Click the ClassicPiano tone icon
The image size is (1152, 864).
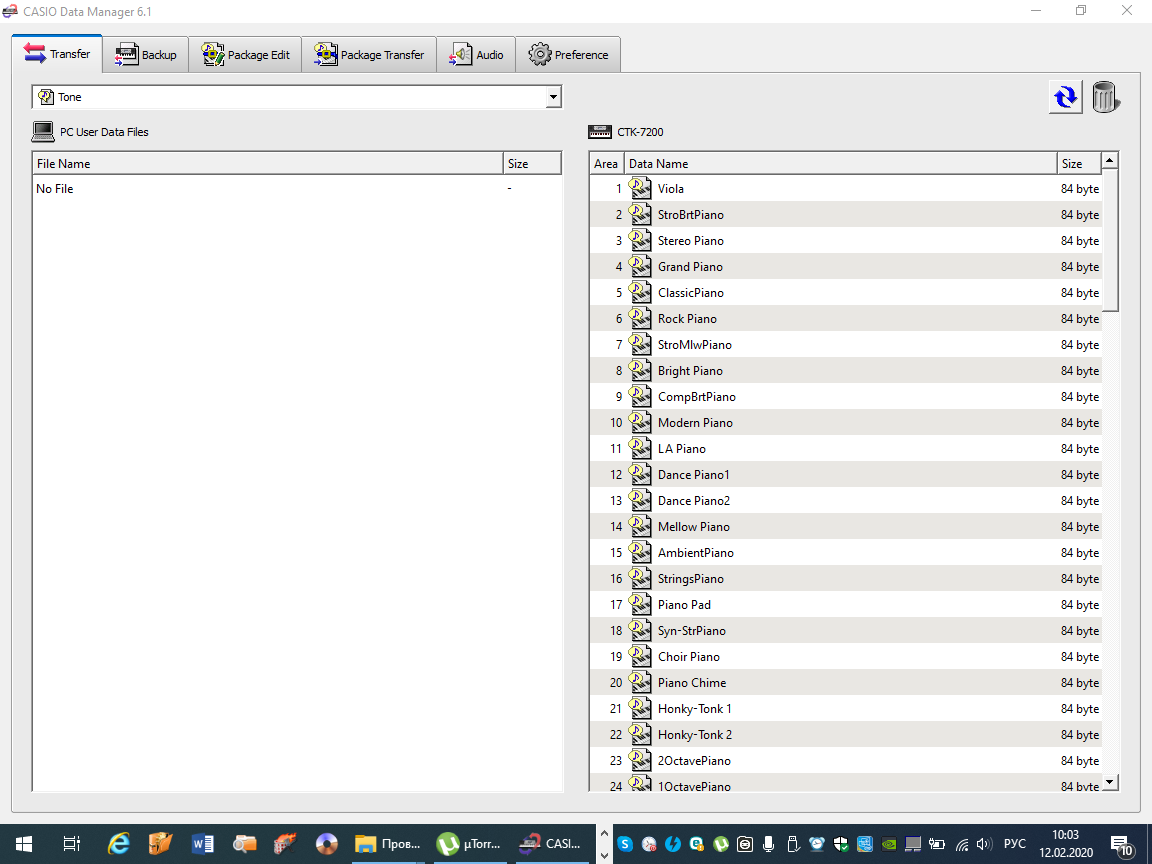click(x=640, y=292)
